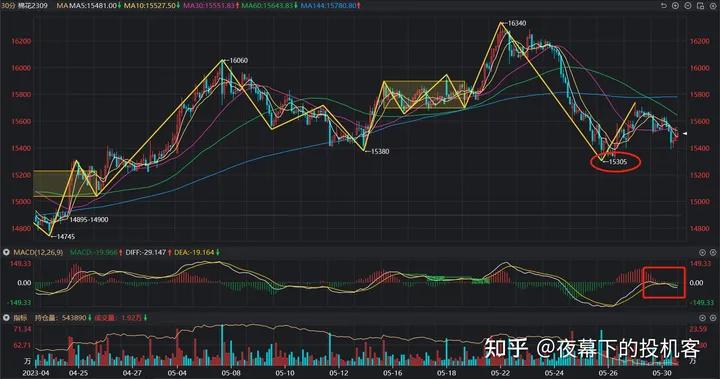Click the 05-22 date on time axis
Viewport: 720px width, 379px height.
[500, 373]
